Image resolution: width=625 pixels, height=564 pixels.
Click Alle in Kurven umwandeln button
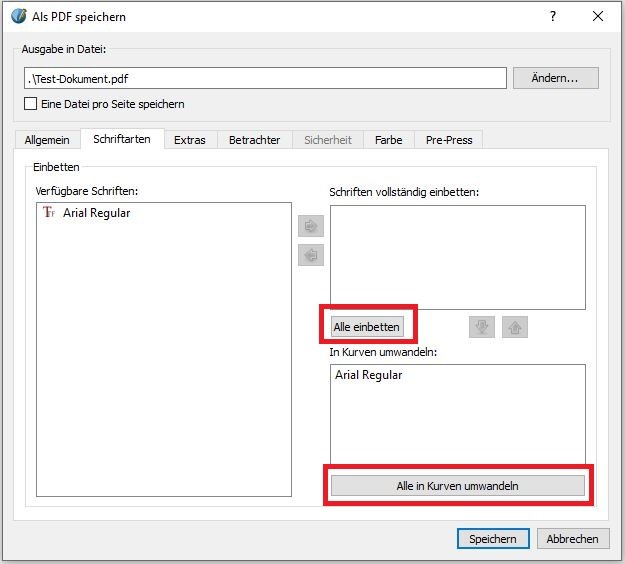pos(457,485)
